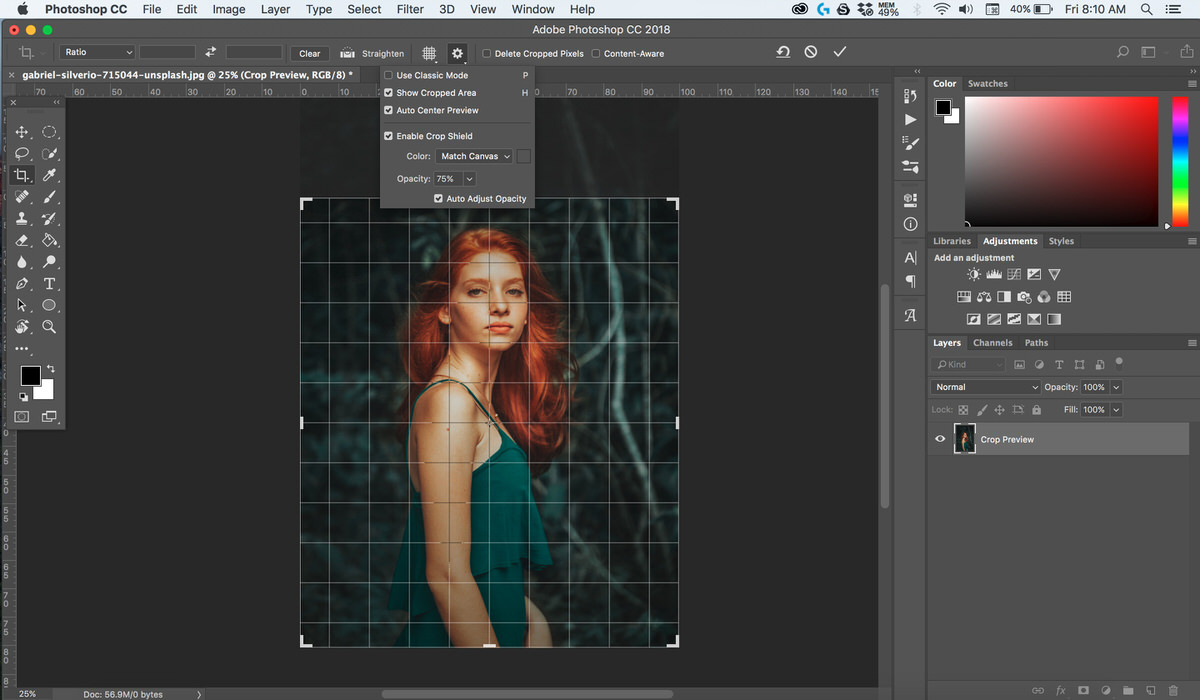Select the Elliptical Marquee tool
The height and width of the screenshot is (700, 1200).
coord(49,132)
